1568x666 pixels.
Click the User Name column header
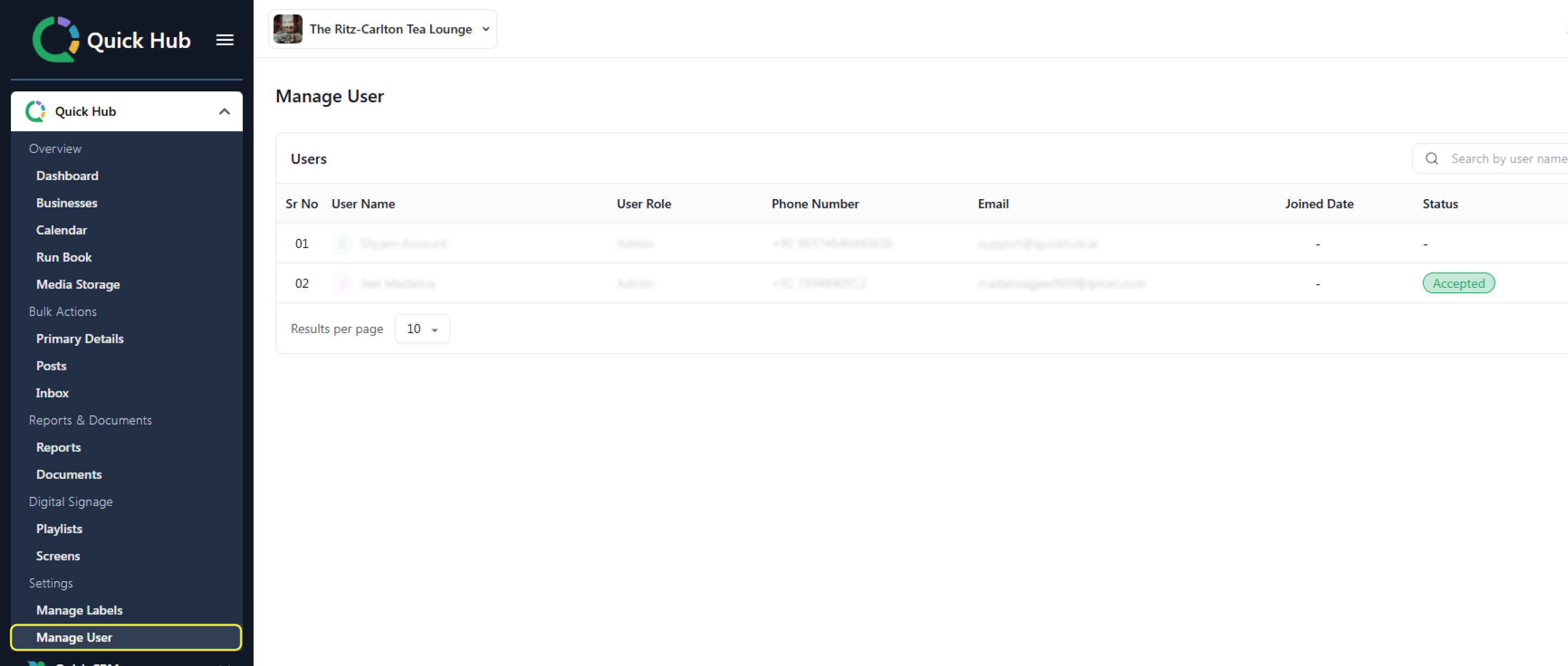pos(363,203)
